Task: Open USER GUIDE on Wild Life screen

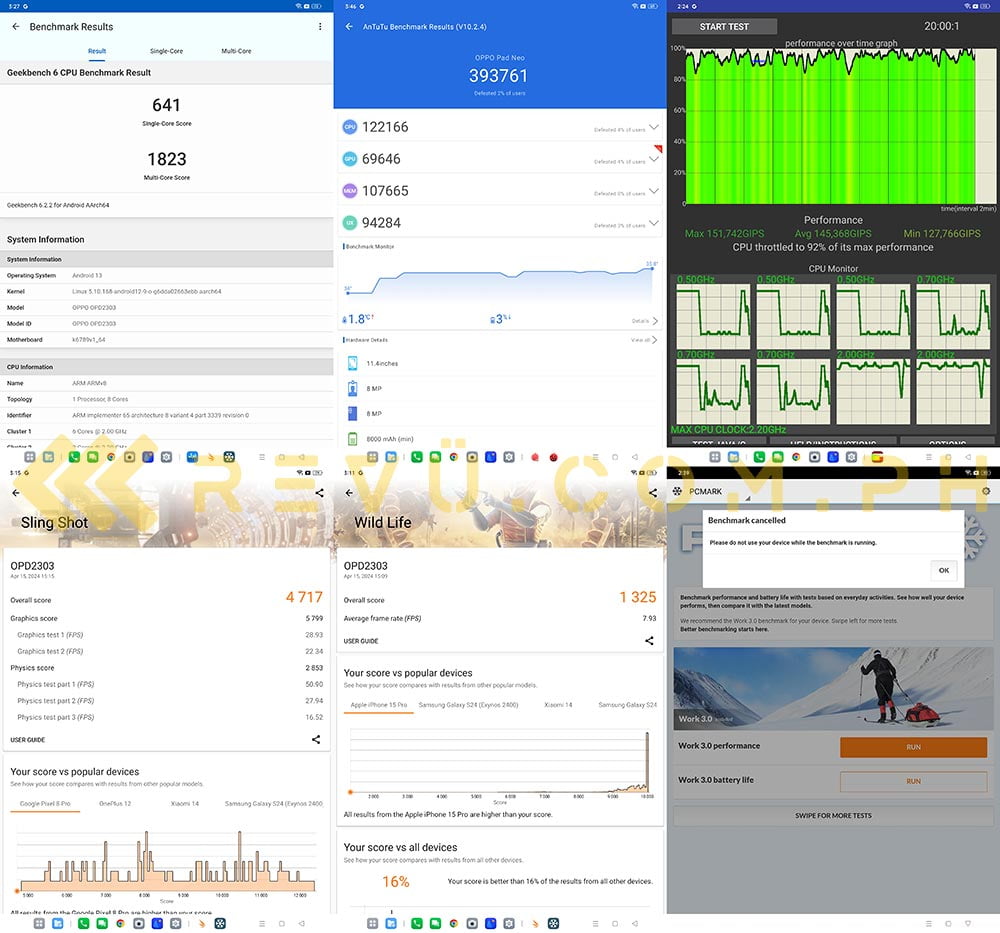Action: coord(361,641)
